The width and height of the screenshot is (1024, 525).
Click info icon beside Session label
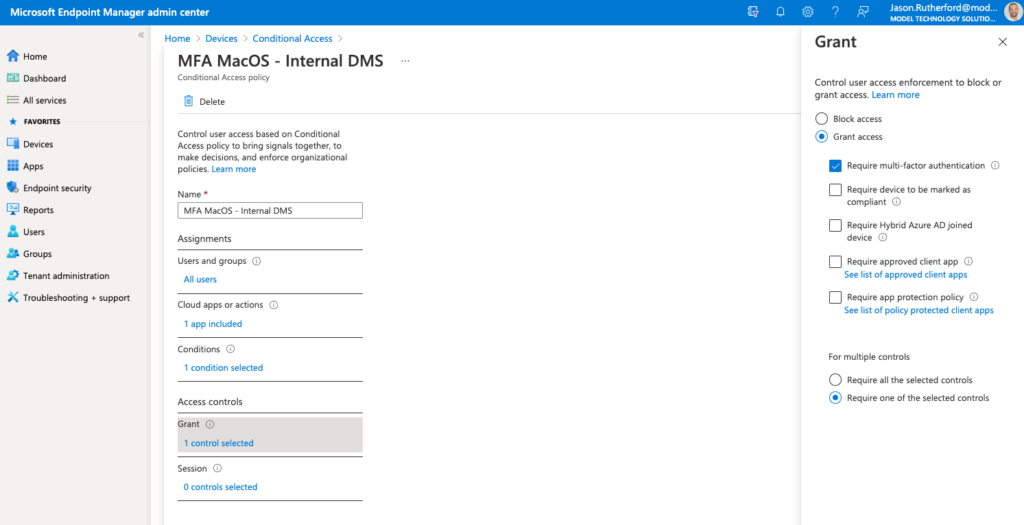[x=217, y=468]
